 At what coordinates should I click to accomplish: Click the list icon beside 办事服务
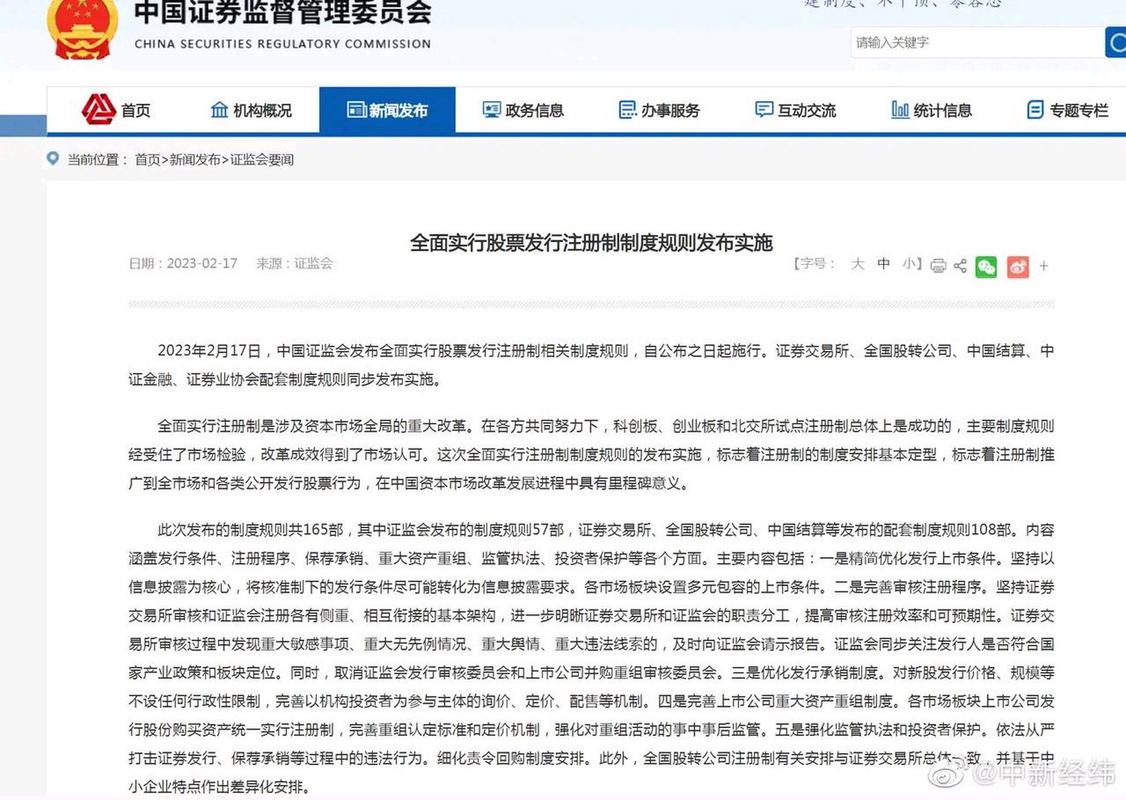coord(627,110)
